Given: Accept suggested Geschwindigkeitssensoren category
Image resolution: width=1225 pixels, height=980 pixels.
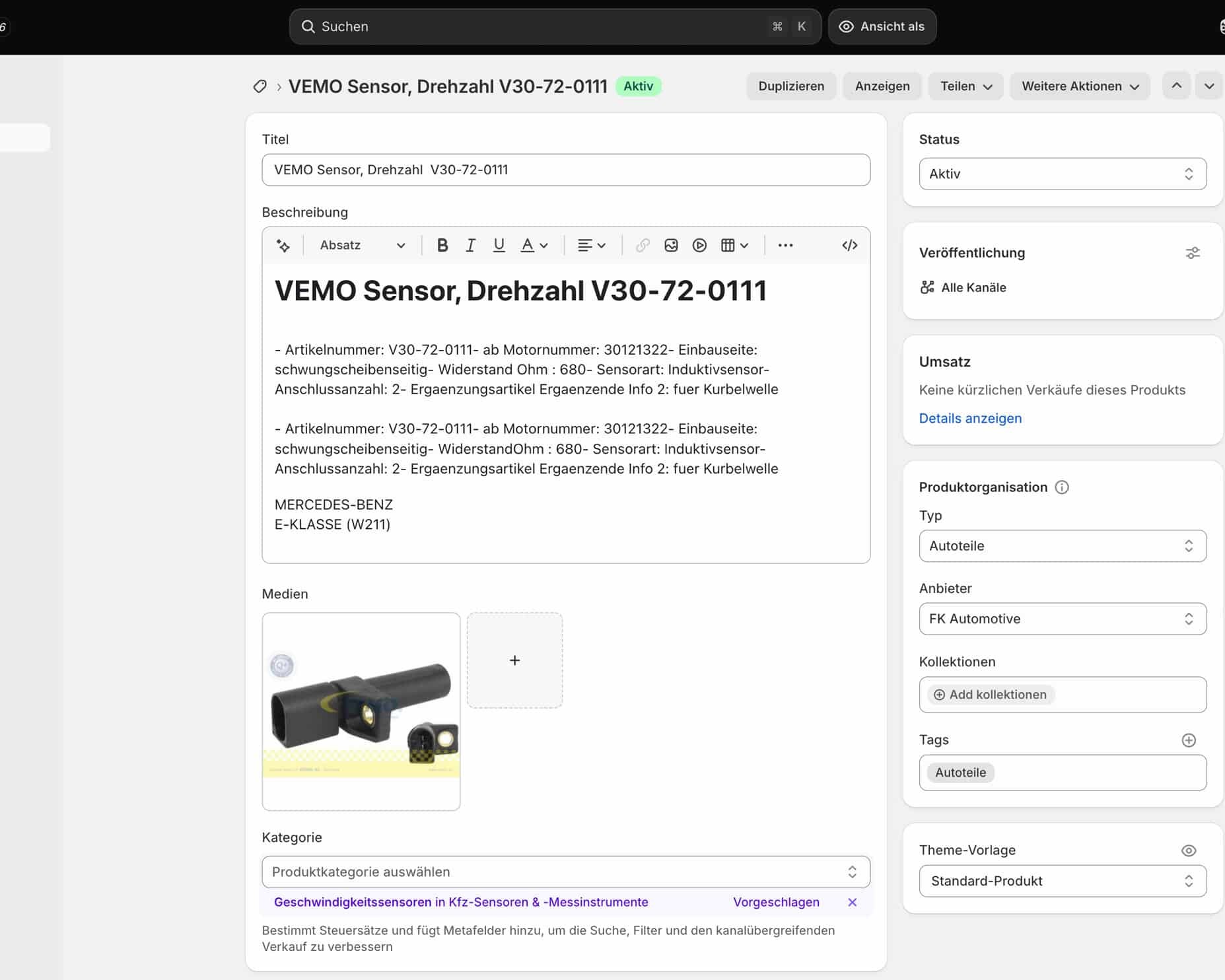Looking at the screenshot, I should 461,902.
